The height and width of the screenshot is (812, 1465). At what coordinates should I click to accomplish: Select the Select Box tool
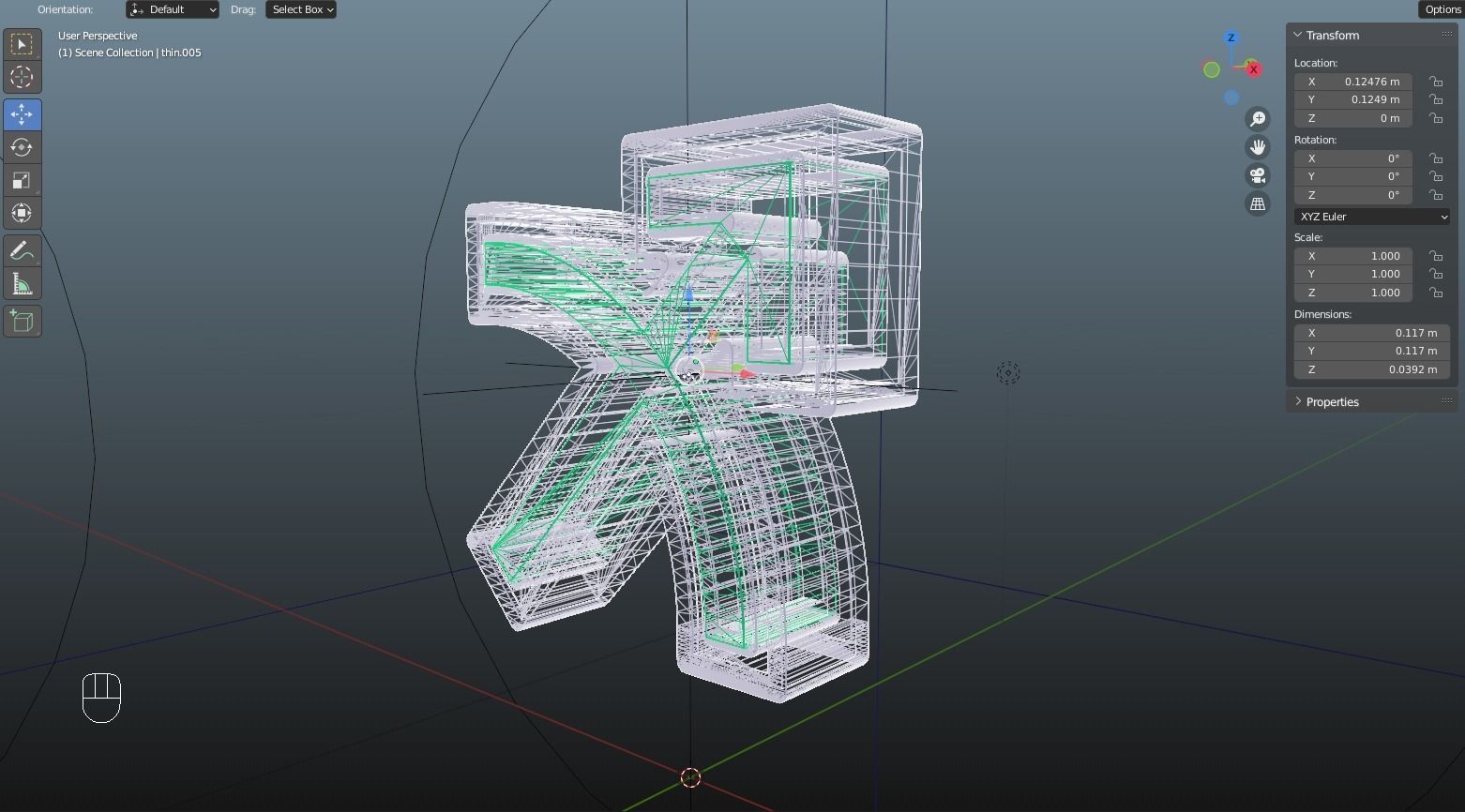tap(22, 44)
